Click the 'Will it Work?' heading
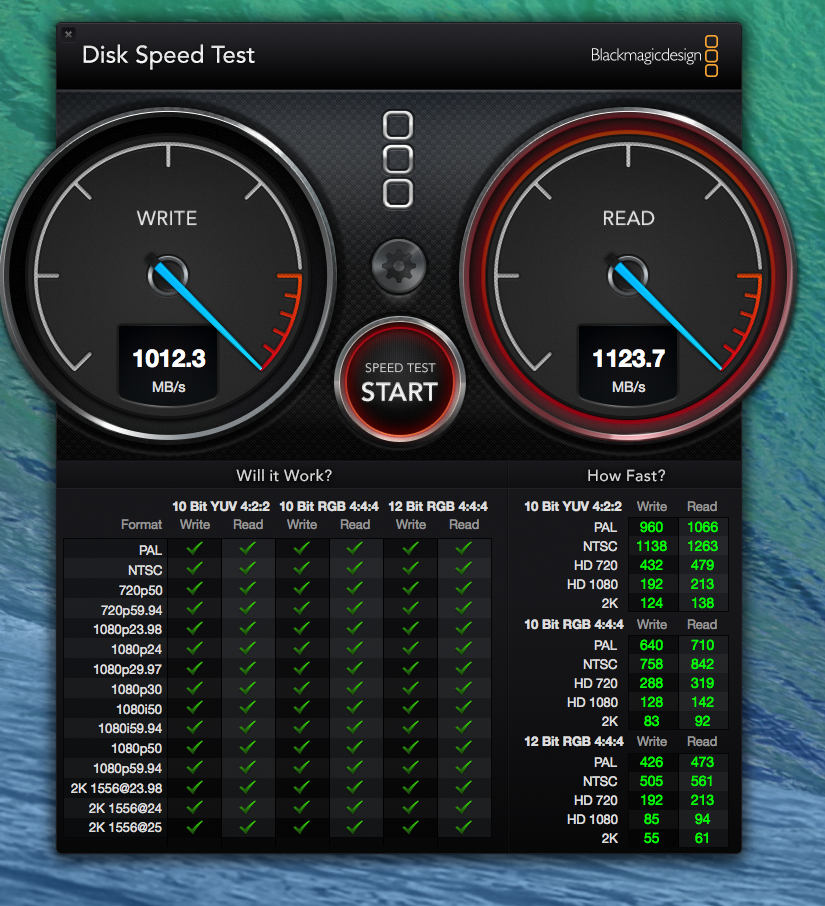This screenshot has height=906, width=825. click(x=284, y=476)
